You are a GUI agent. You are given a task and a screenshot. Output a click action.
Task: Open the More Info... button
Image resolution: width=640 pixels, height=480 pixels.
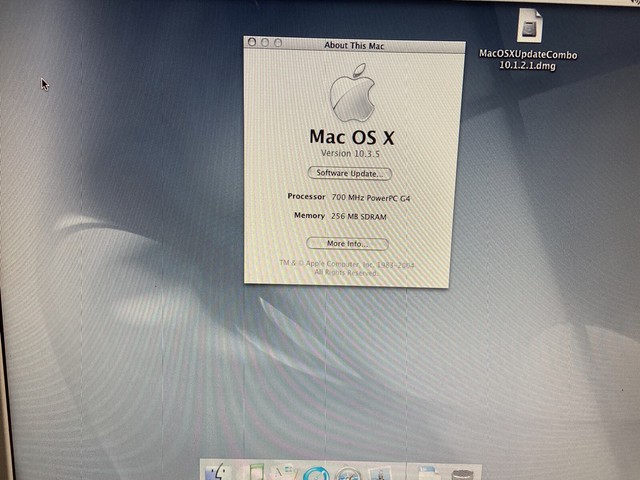point(347,244)
